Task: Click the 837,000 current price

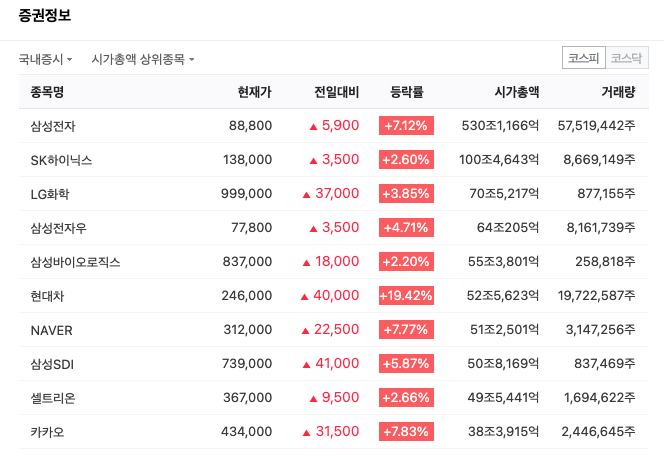Action: click(247, 262)
